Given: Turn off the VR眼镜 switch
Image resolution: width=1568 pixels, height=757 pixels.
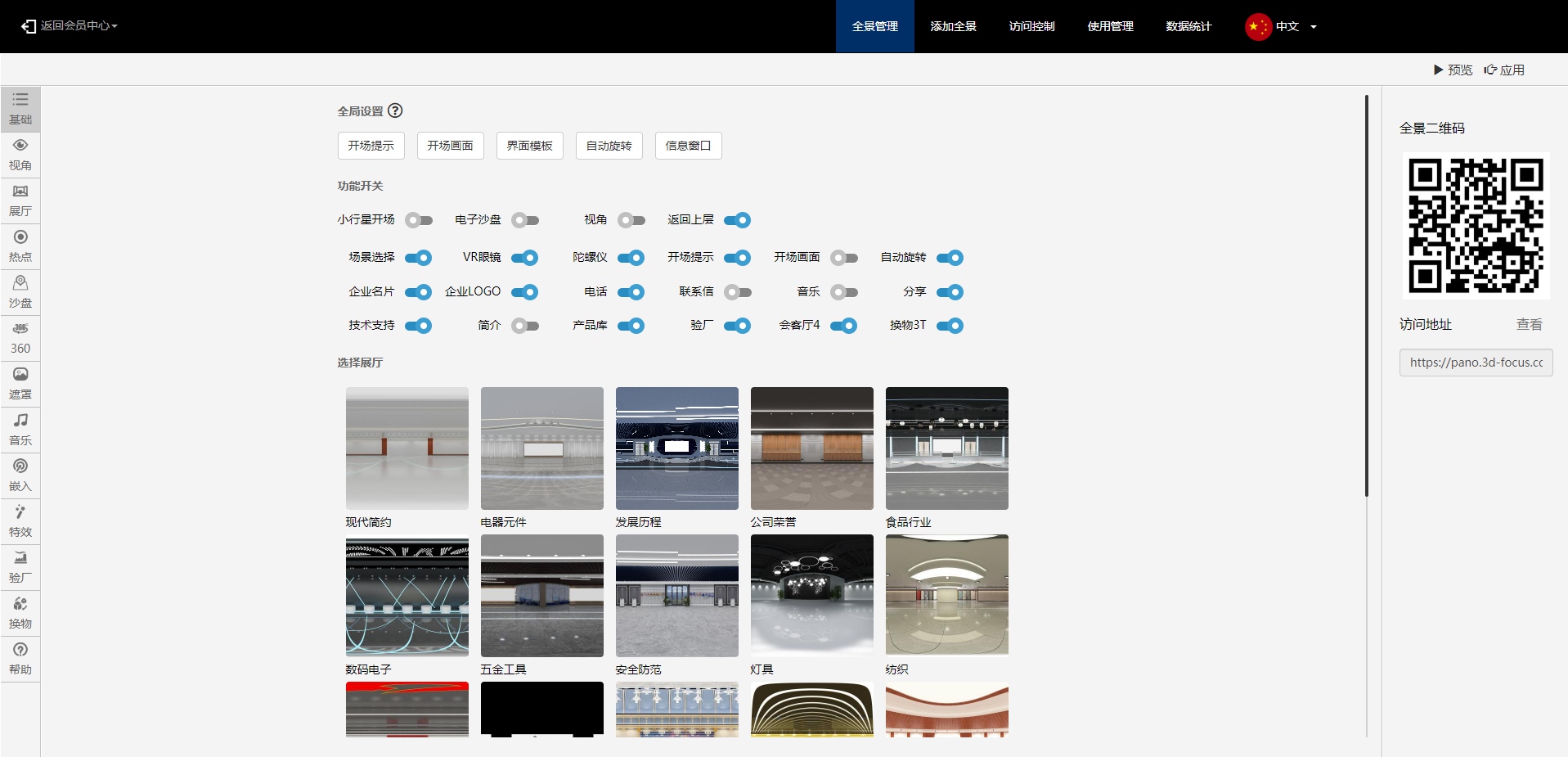Looking at the screenshot, I should 524,258.
